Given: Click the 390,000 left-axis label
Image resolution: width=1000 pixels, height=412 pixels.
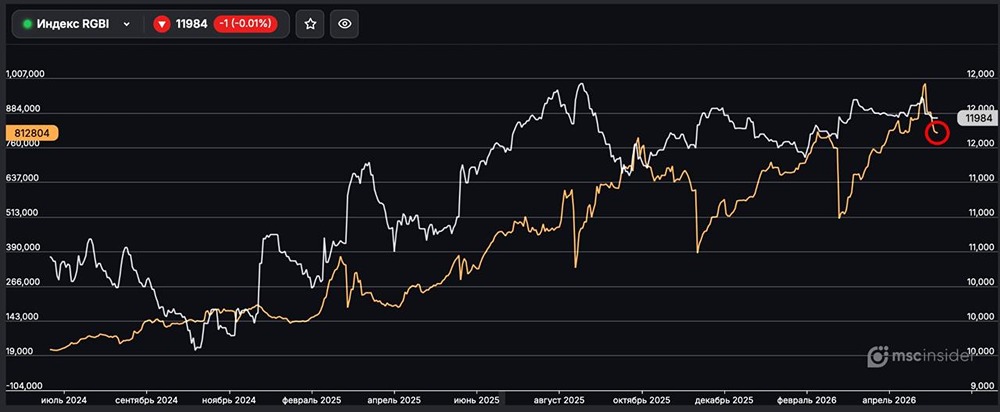Looking at the screenshot, I should [22, 247].
